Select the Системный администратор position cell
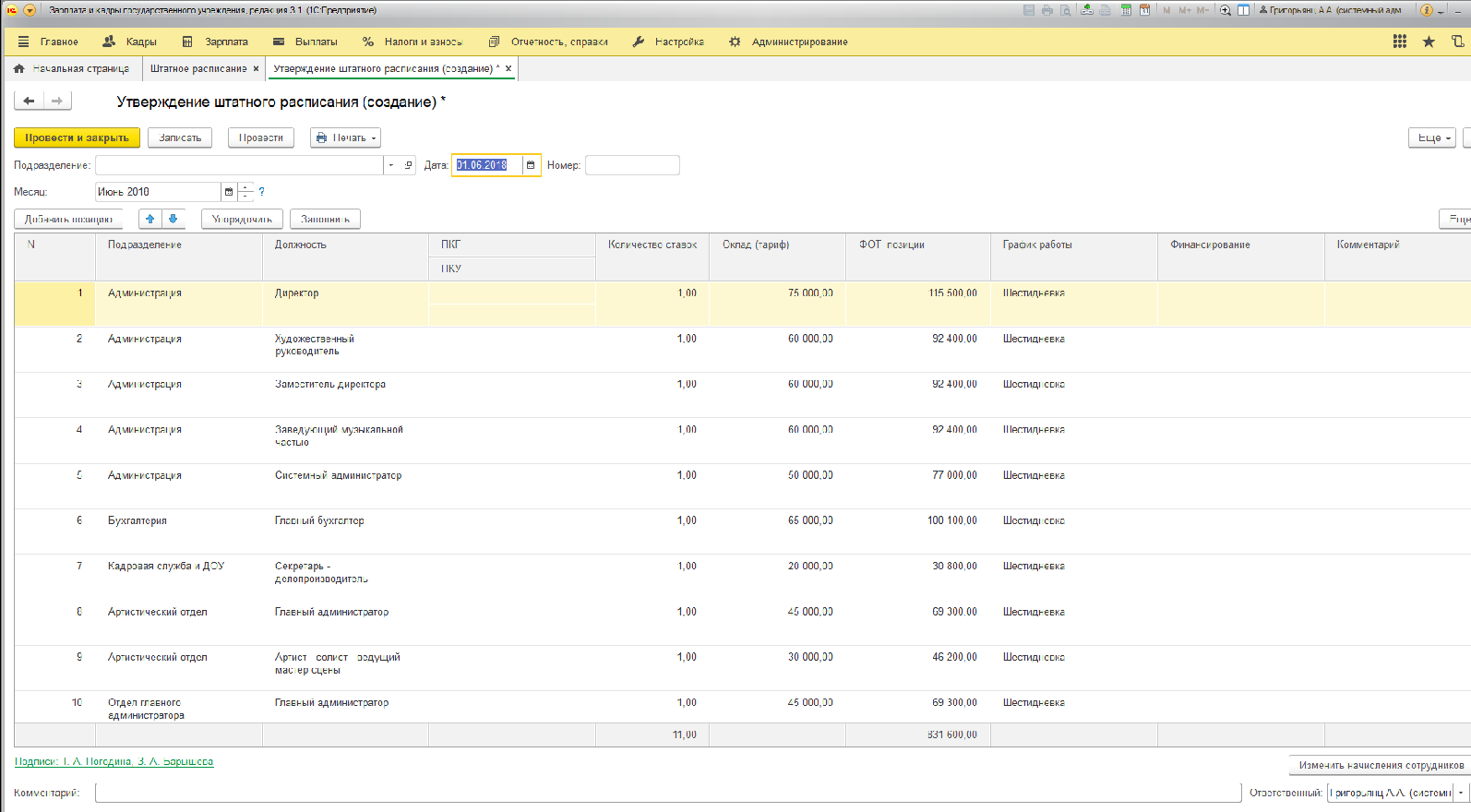Screen dimensions: 1471x812 point(345,485)
